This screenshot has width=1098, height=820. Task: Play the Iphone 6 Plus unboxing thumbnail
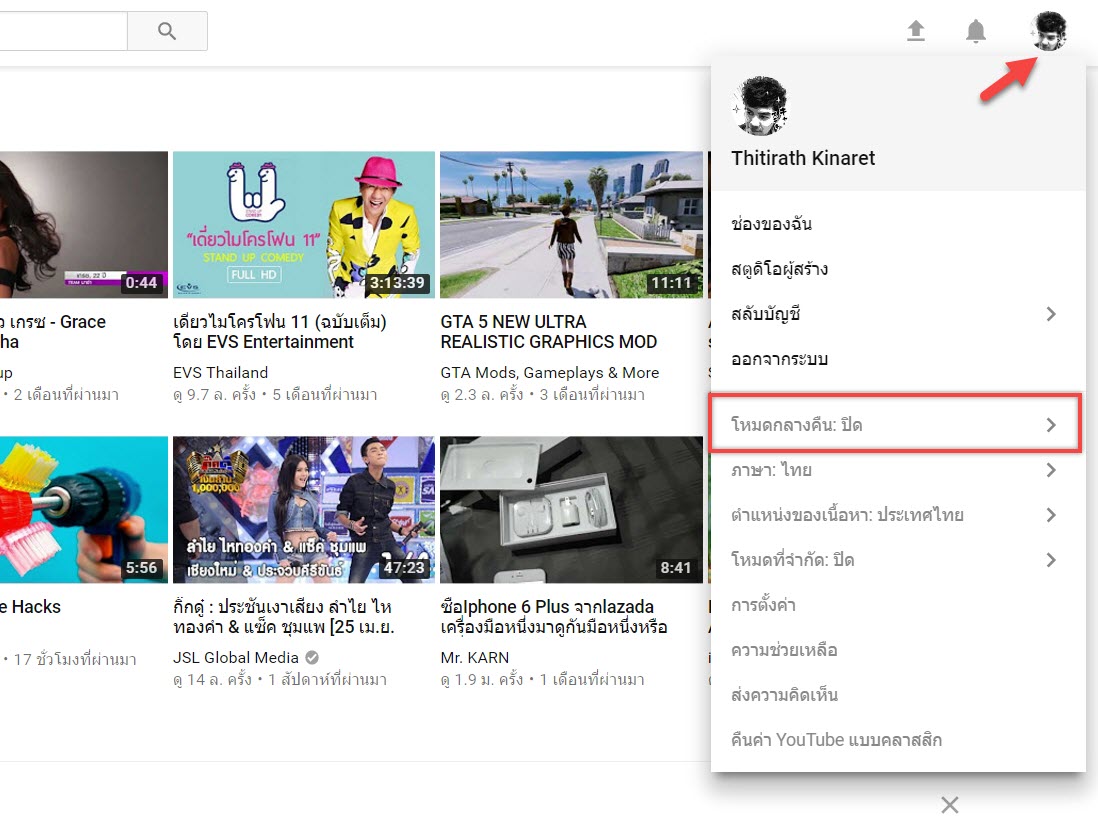571,509
